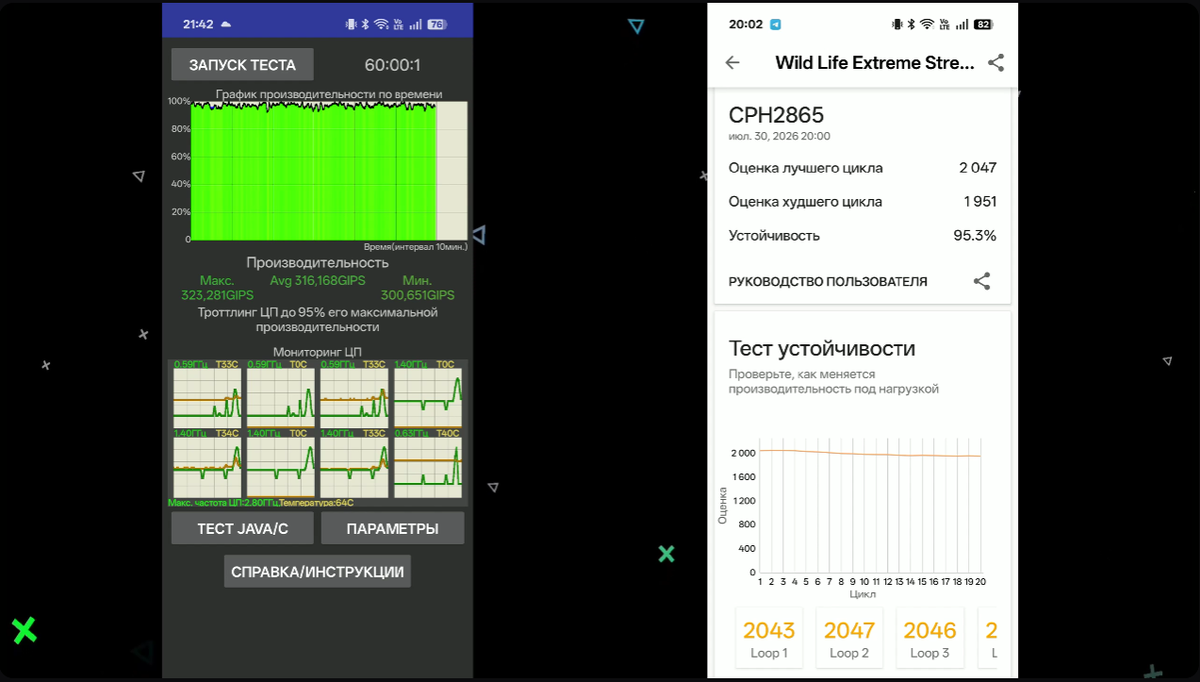Image resolution: width=1200 pixels, height=682 pixels.
Task: Tap the Wild Life Extreme Stre... title
Action: coord(874,63)
